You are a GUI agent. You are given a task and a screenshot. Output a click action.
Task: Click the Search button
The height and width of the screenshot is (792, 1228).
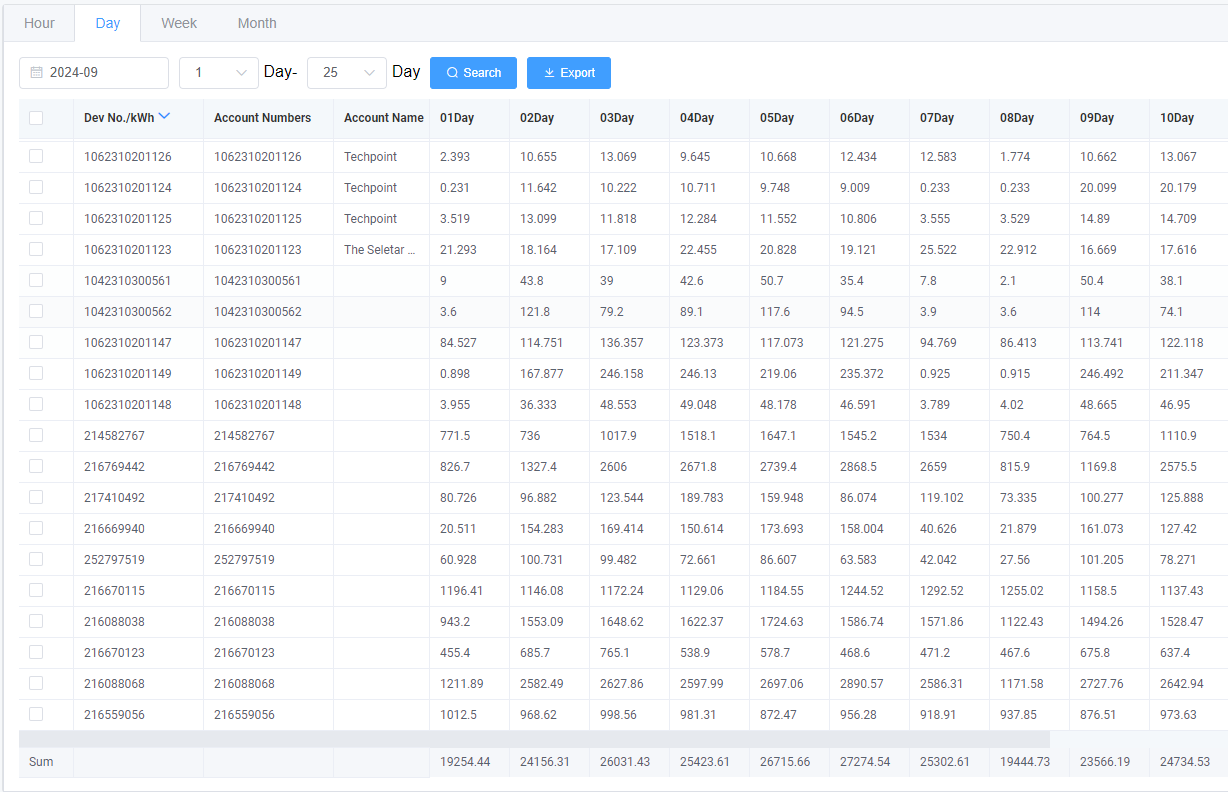(473, 73)
